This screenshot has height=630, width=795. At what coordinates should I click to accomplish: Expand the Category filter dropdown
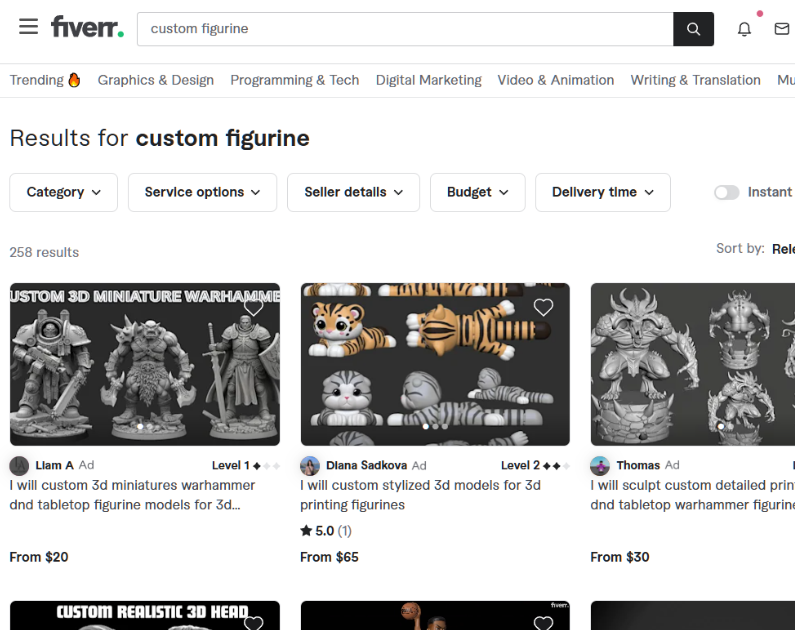click(x=63, y=193)
